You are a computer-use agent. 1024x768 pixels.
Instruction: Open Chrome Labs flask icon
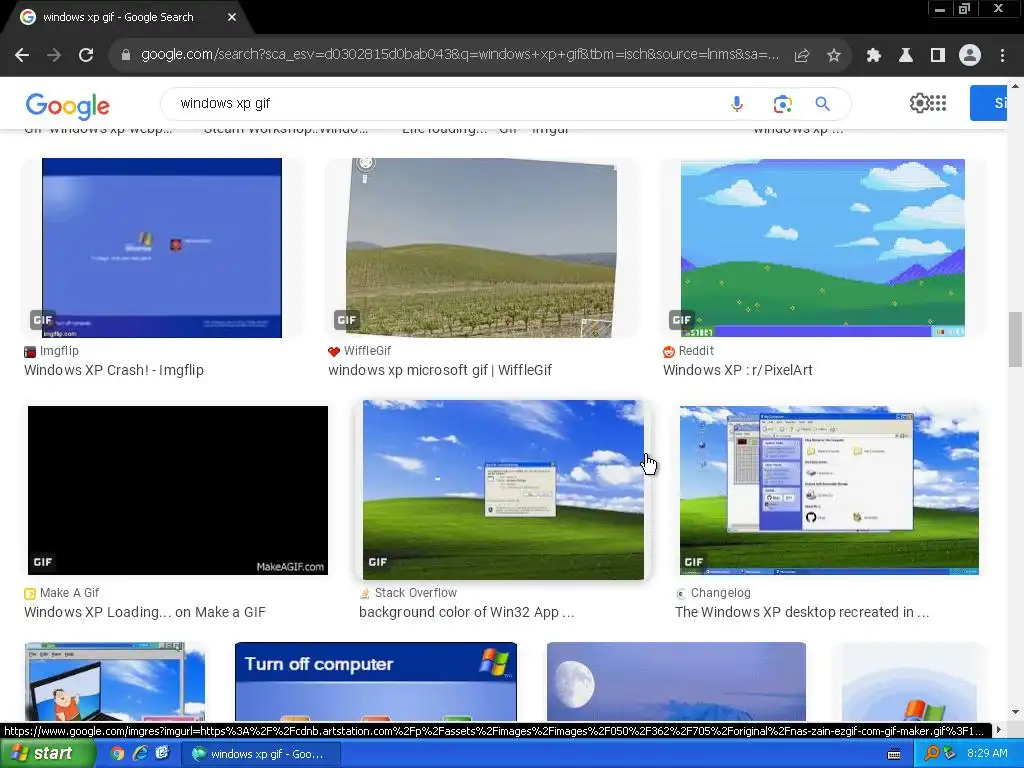tap(905, 56)
